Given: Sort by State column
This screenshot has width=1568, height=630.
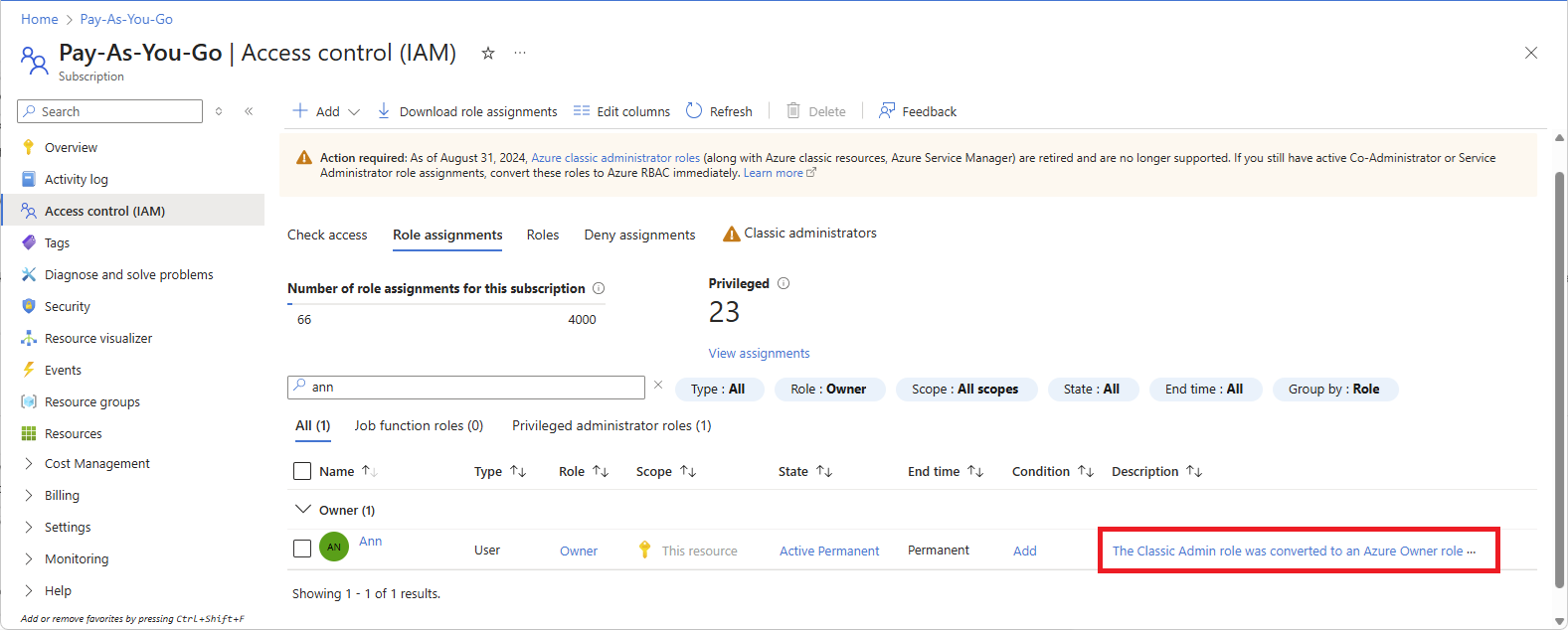Looking at the screenshot, I should [x=805, y=471].
